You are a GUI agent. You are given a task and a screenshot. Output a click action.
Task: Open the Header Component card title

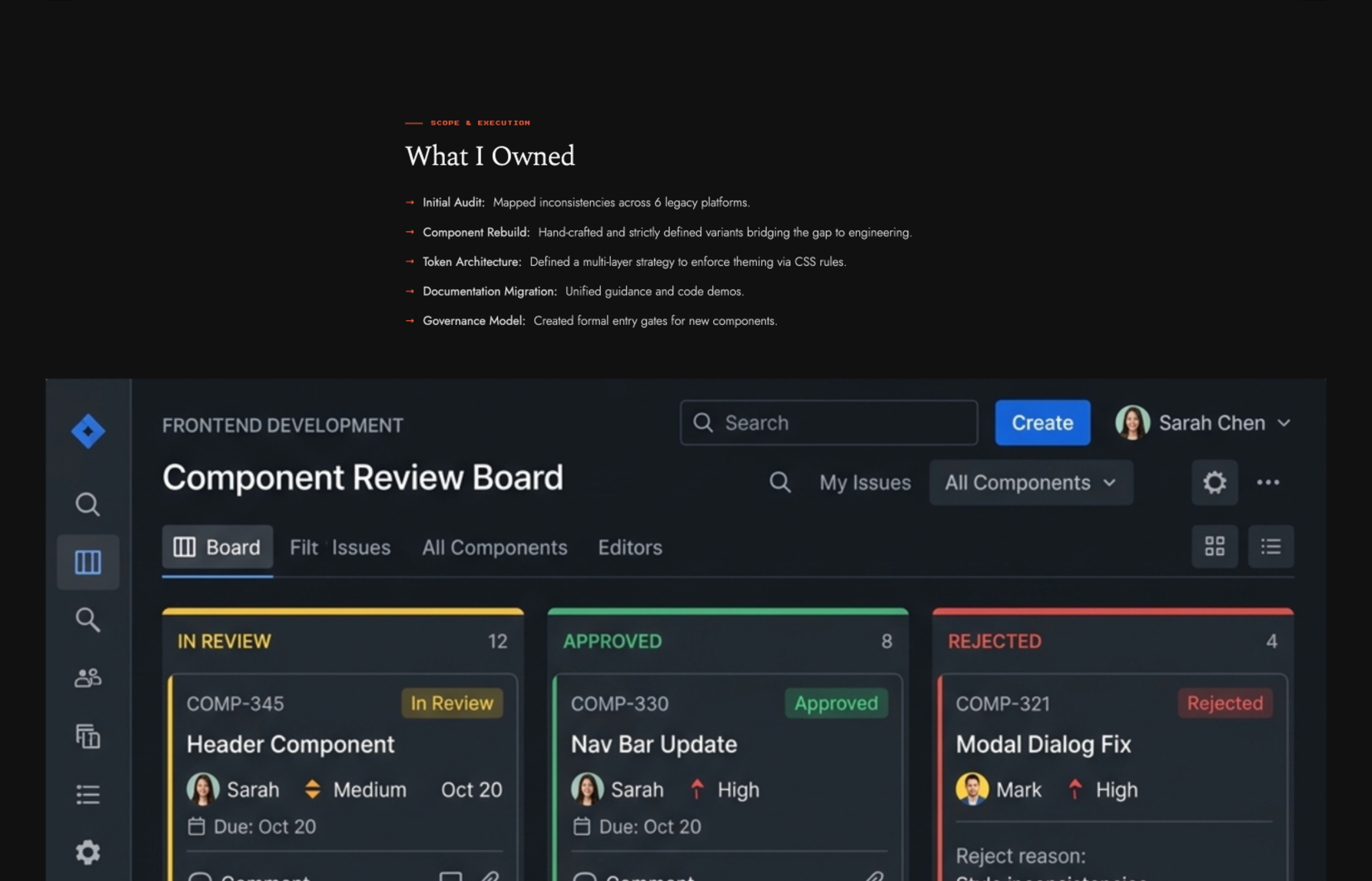coord(291,744)
